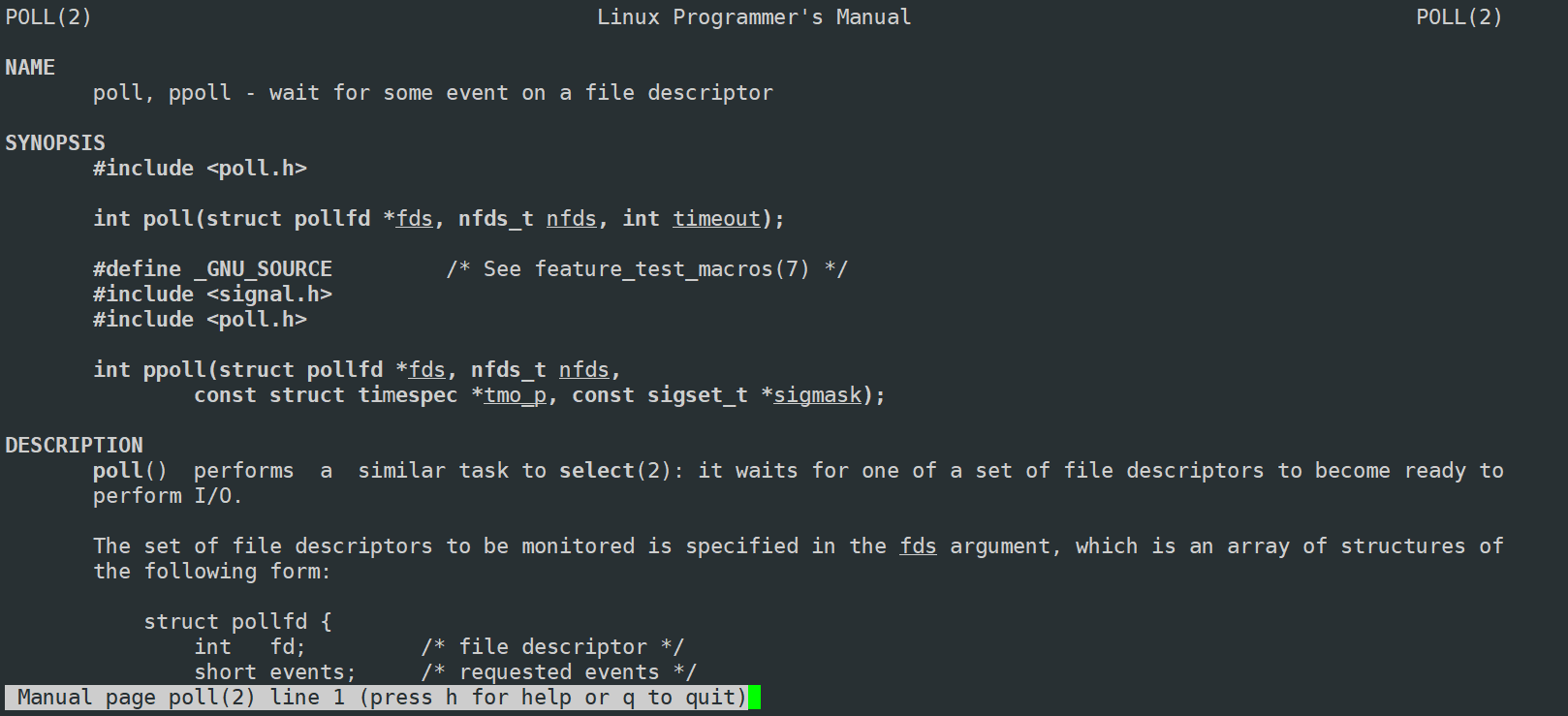Click the underlined fds in description paragraph
This screenshot has height=716, width=1568.
click(919, 546)
